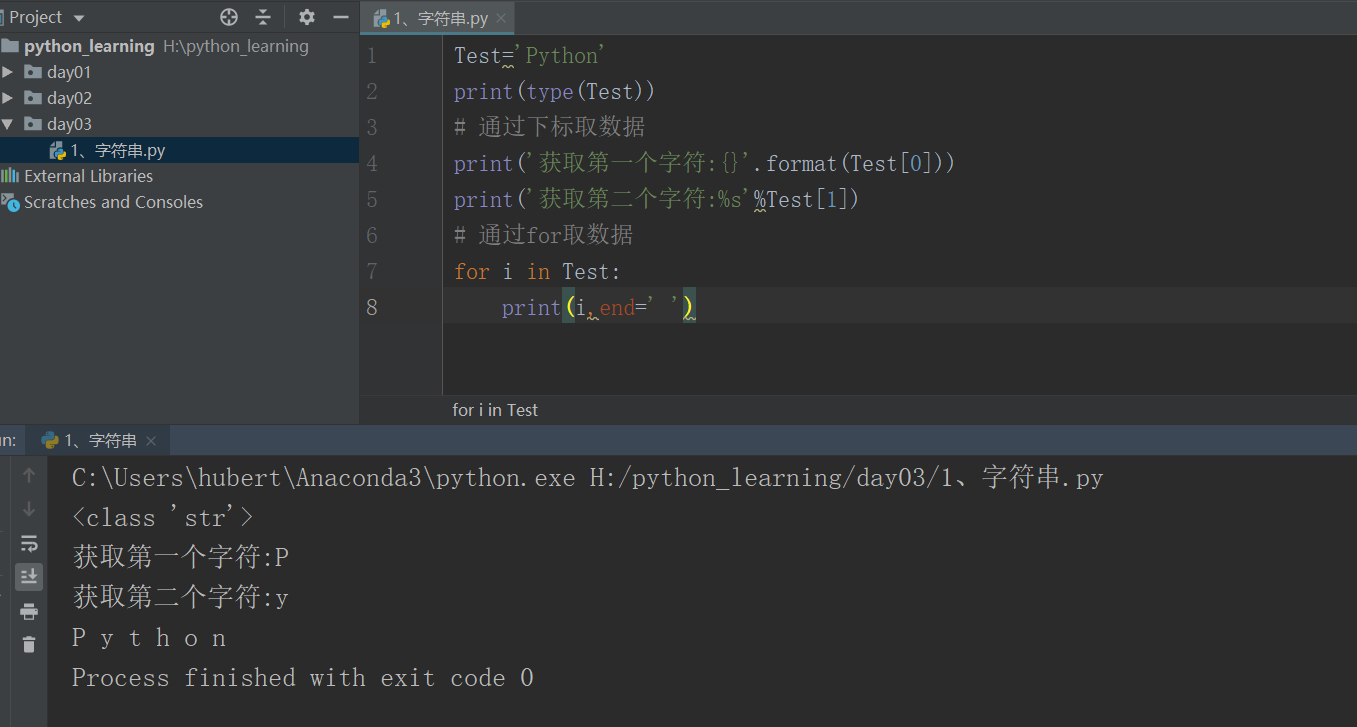This screenshot has width=1357, height=727.
Task: Click the python.exe command path in console
Action: pyautogui.click(x=587, y=478)
